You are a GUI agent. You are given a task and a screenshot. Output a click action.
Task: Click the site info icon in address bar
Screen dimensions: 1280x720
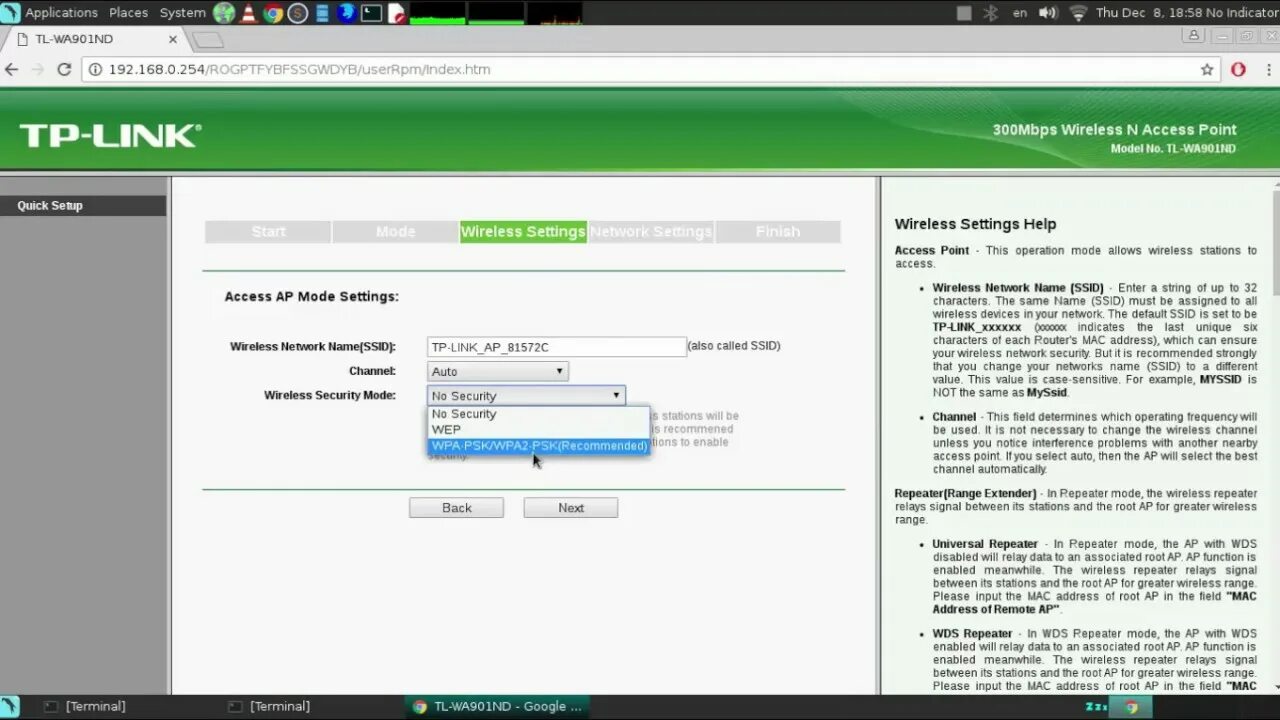click(96, 69)
